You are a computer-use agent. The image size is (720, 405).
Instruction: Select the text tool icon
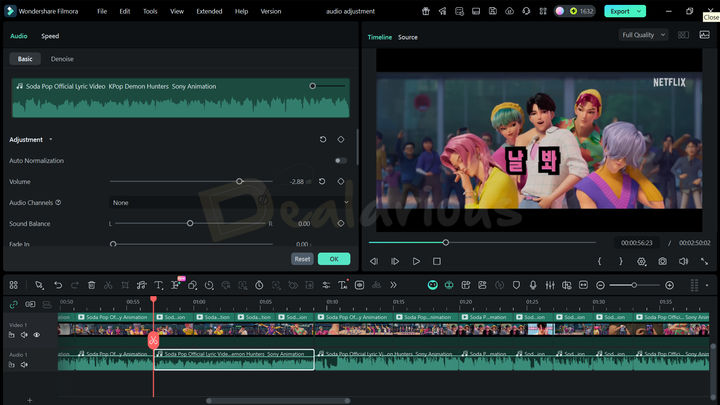[x=158, y=285]
